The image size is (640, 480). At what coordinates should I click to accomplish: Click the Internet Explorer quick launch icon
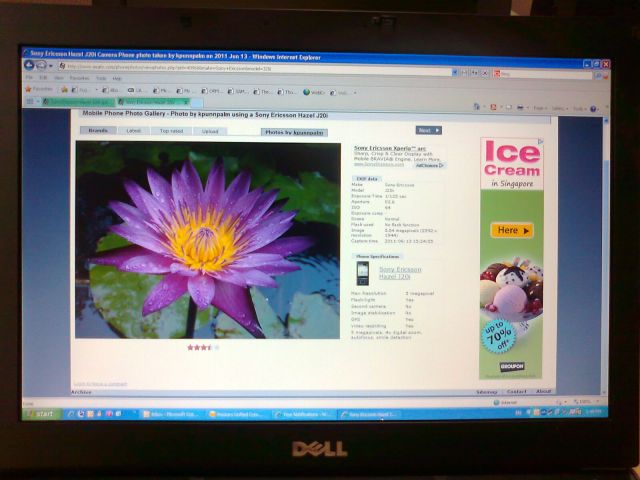coord(71,414)
